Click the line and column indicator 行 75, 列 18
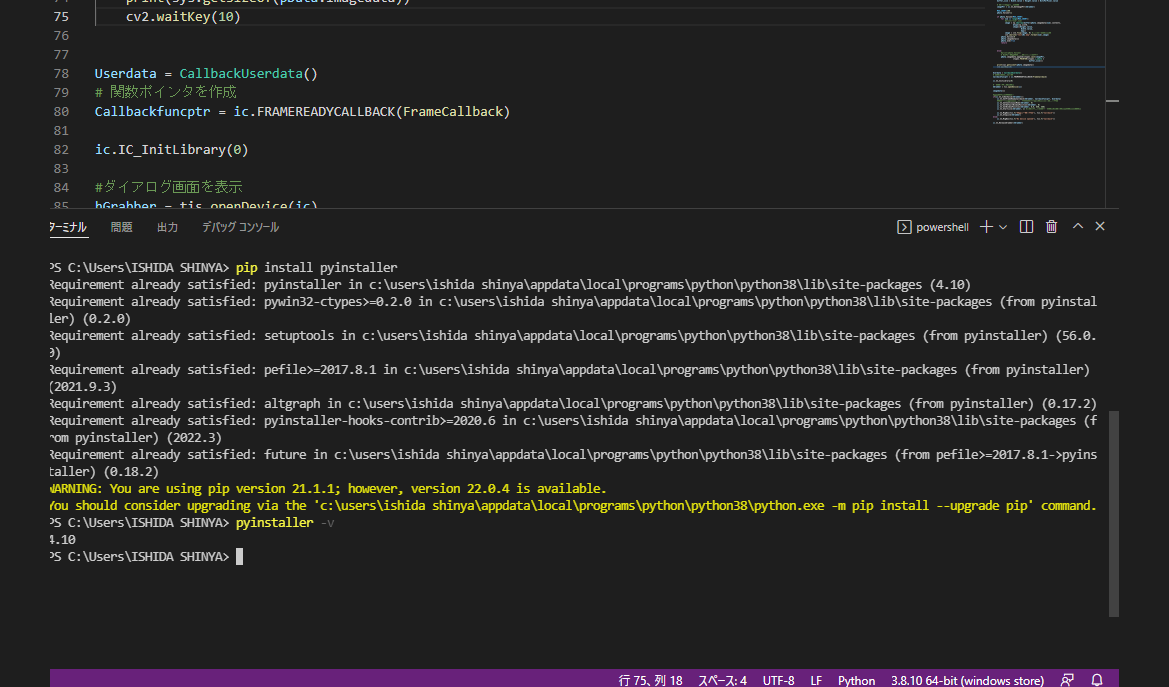Image resolution: width=1169 pixels, height=687 pixels. pos(650,680)
